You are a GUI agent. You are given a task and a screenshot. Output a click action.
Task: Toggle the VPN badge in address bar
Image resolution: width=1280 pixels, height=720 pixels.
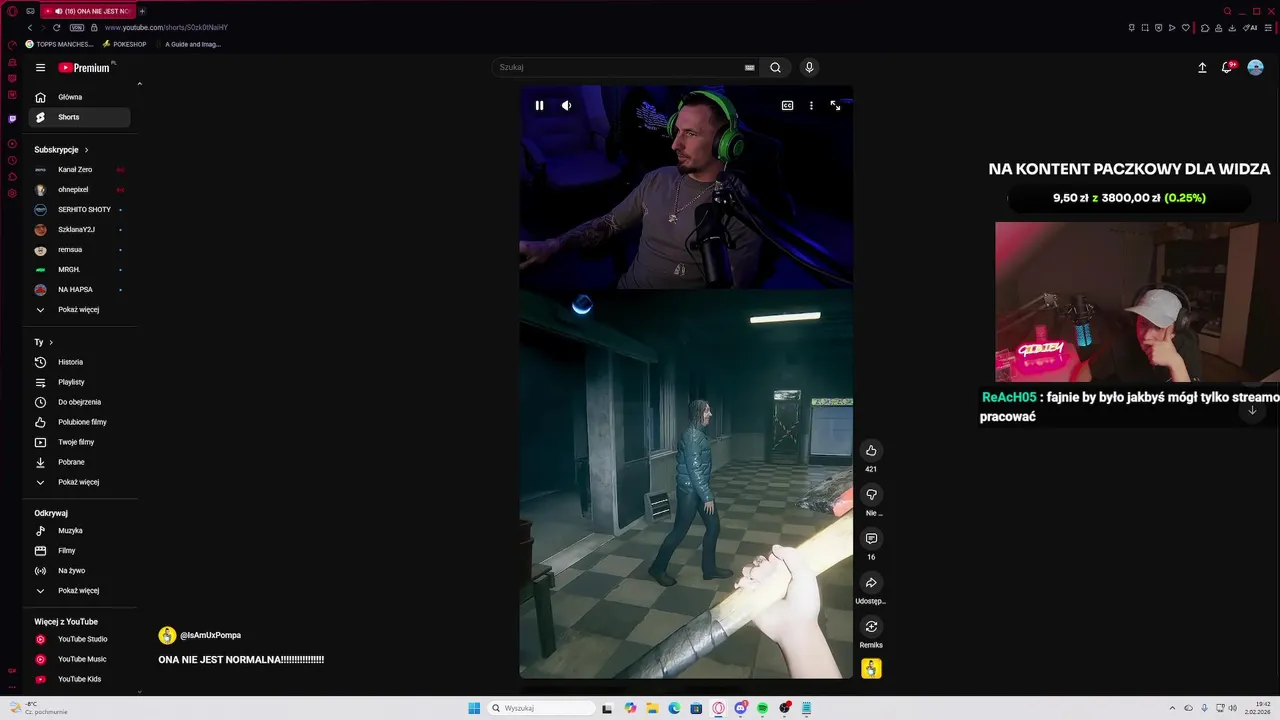[77, 28]
